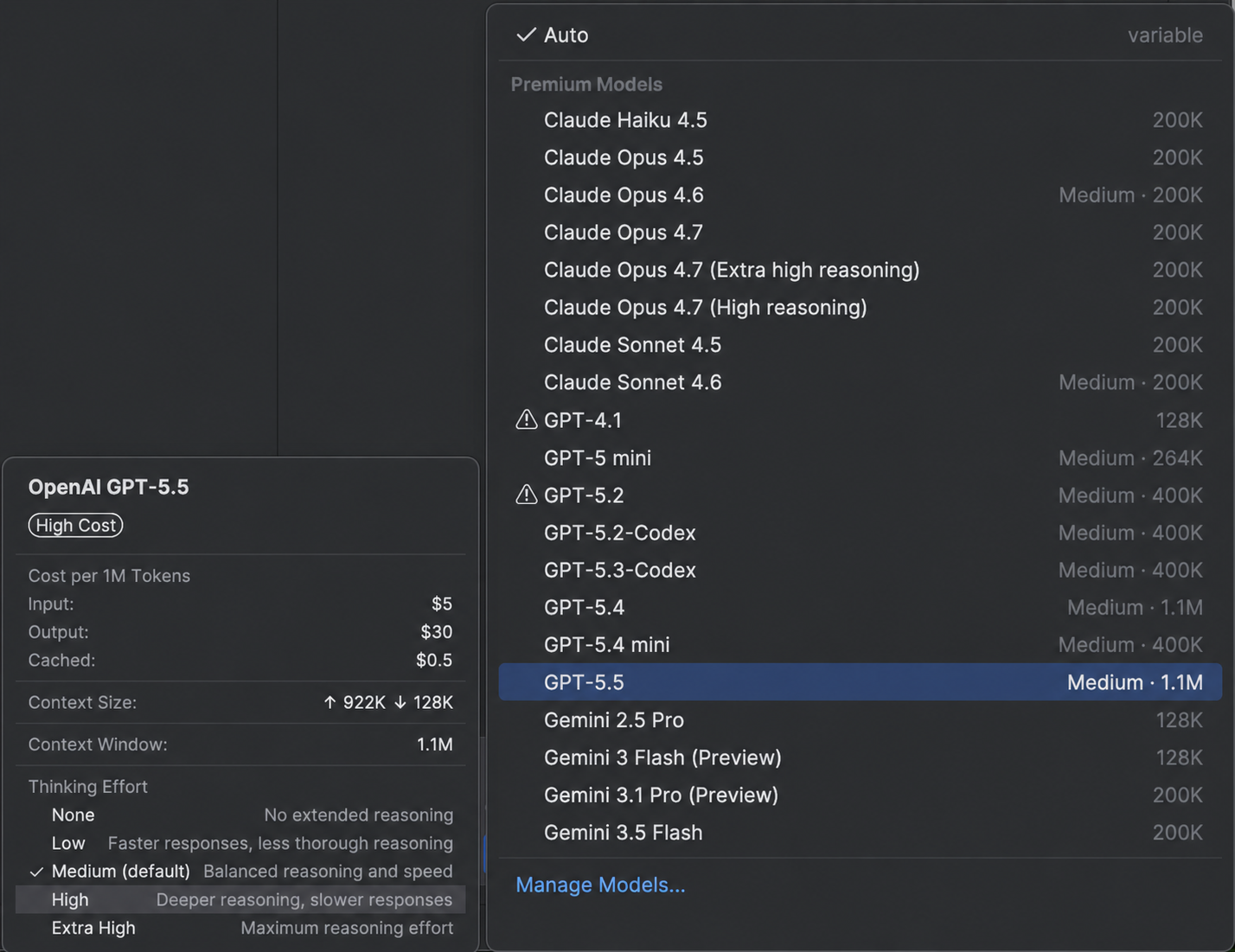Choose Claude Opus 4.5 model
1235x952 pixels.
coord(860,157)
